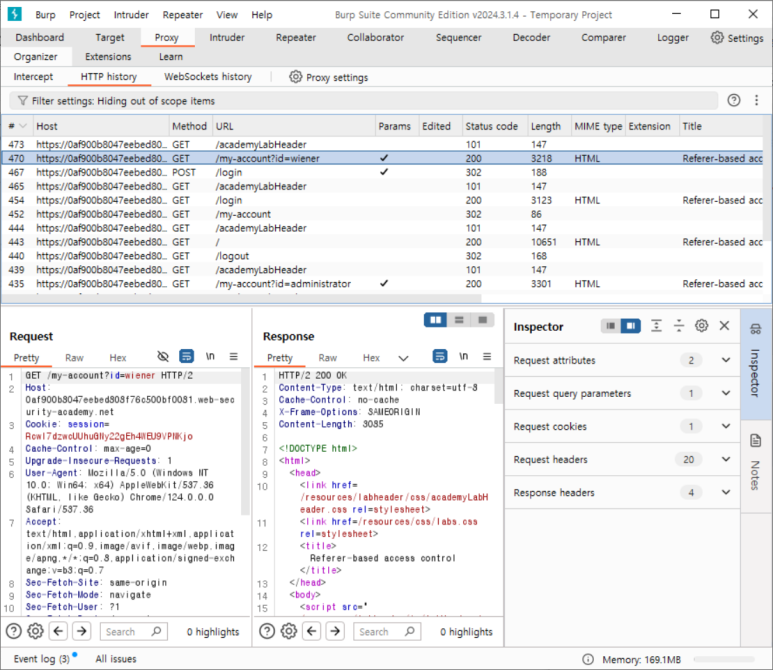
Task: Focus the Request search field
Action: [134, 631]
